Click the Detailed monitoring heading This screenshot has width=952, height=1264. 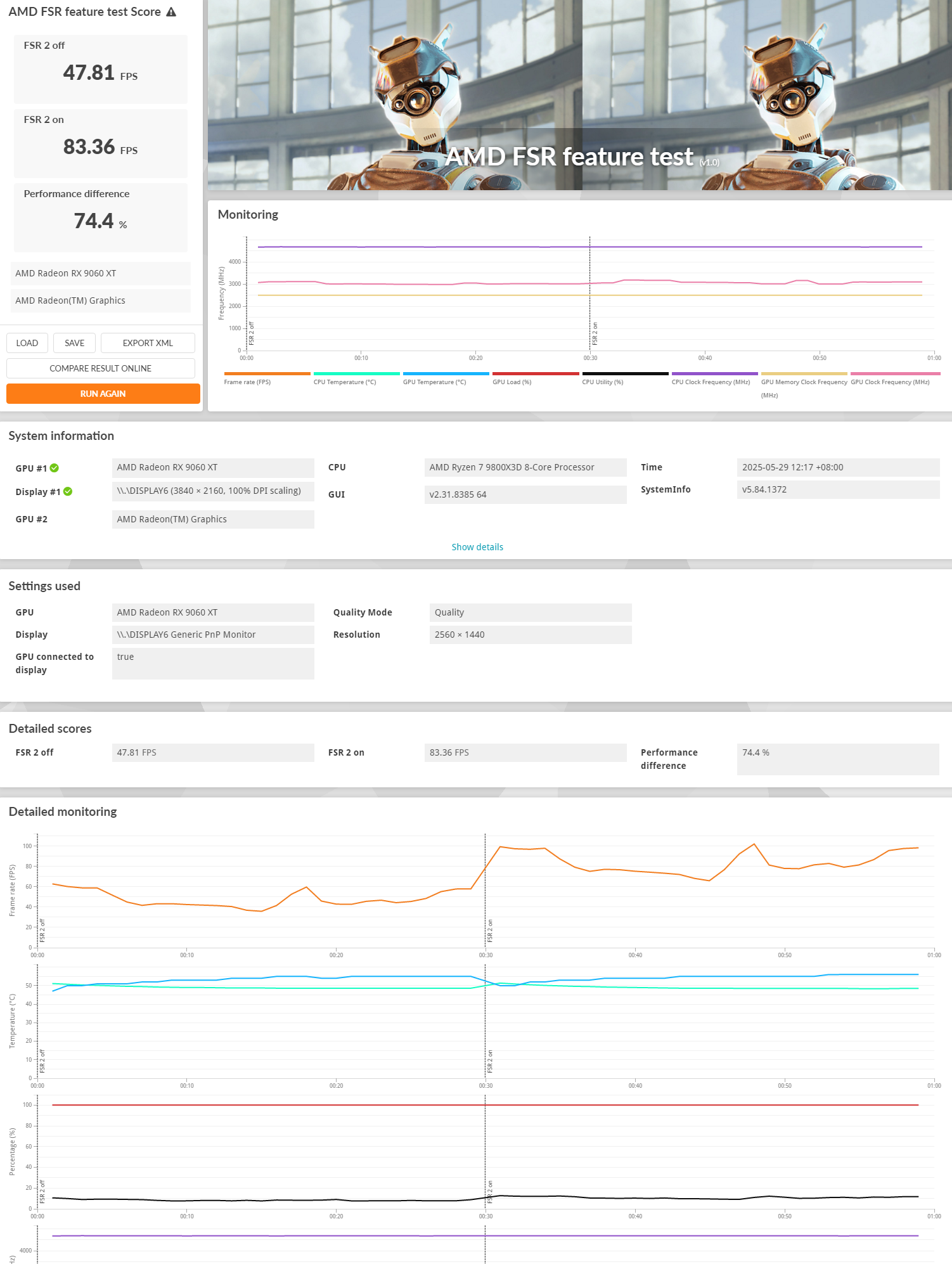click(x=63, y=812)
